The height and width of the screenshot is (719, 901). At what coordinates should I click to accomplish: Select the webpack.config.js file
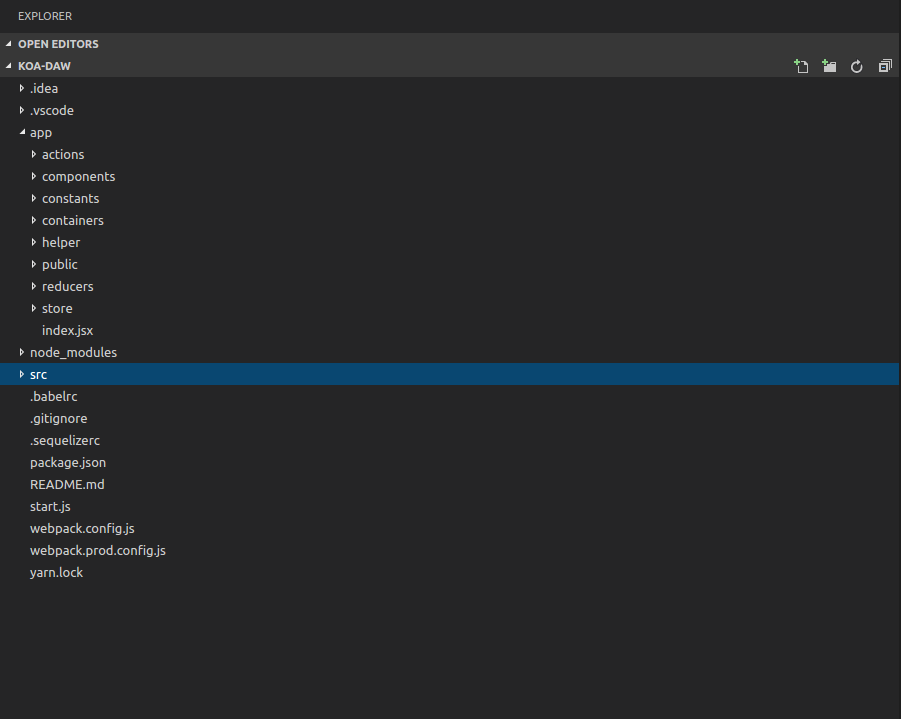(82, 529)
